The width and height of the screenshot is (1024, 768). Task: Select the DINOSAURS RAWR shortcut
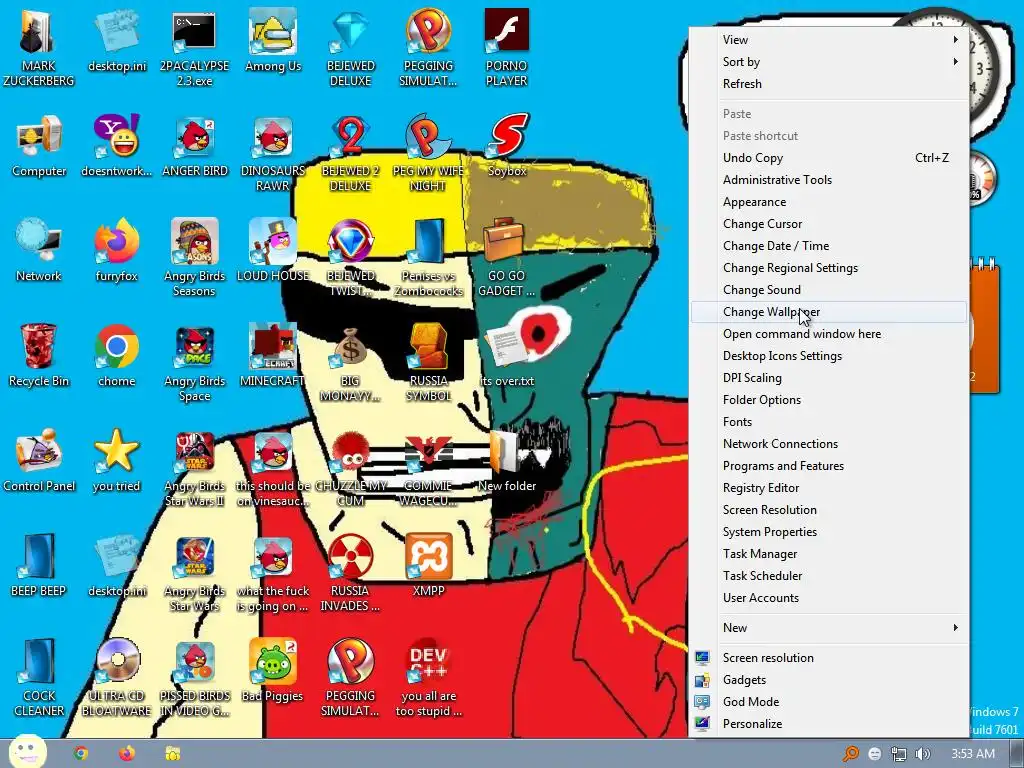tap(273, 153)
